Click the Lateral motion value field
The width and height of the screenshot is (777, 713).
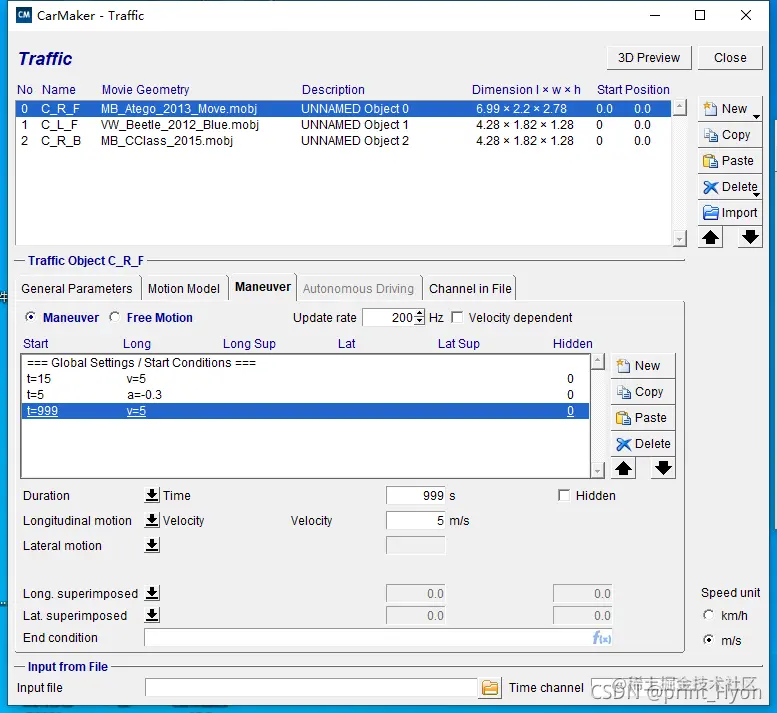[416, 545]
